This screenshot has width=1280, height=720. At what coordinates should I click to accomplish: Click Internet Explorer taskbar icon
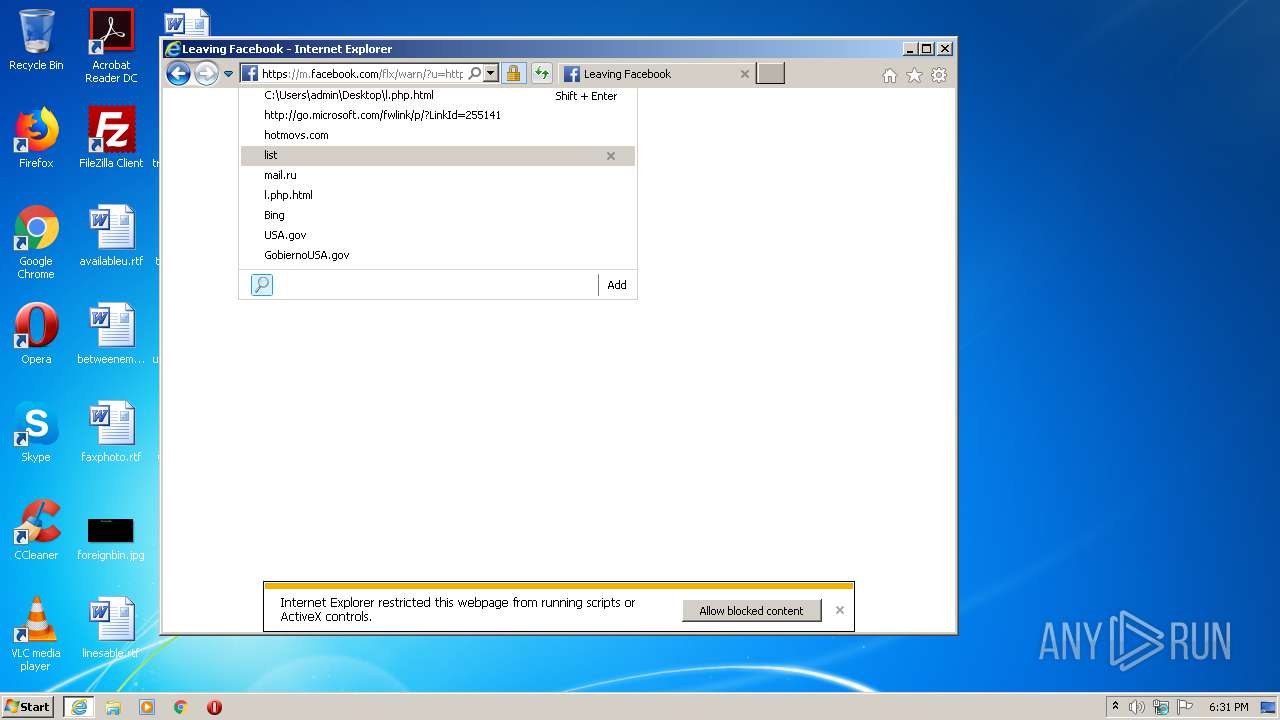click(79, 707)
